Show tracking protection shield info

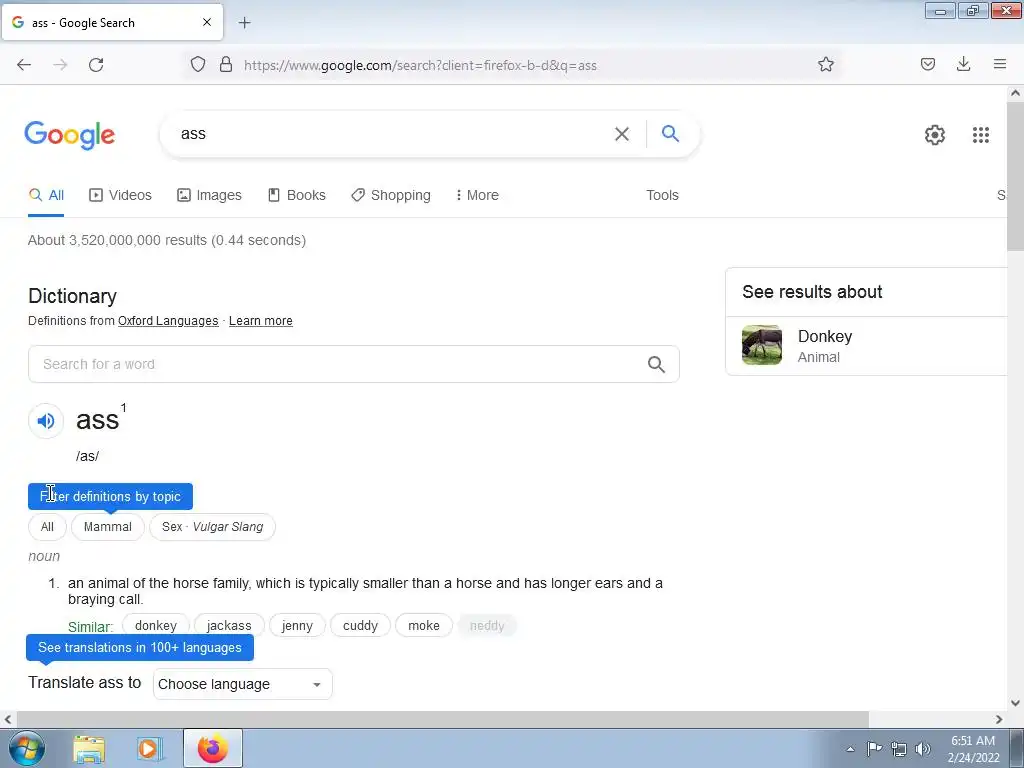coord(198,64)
